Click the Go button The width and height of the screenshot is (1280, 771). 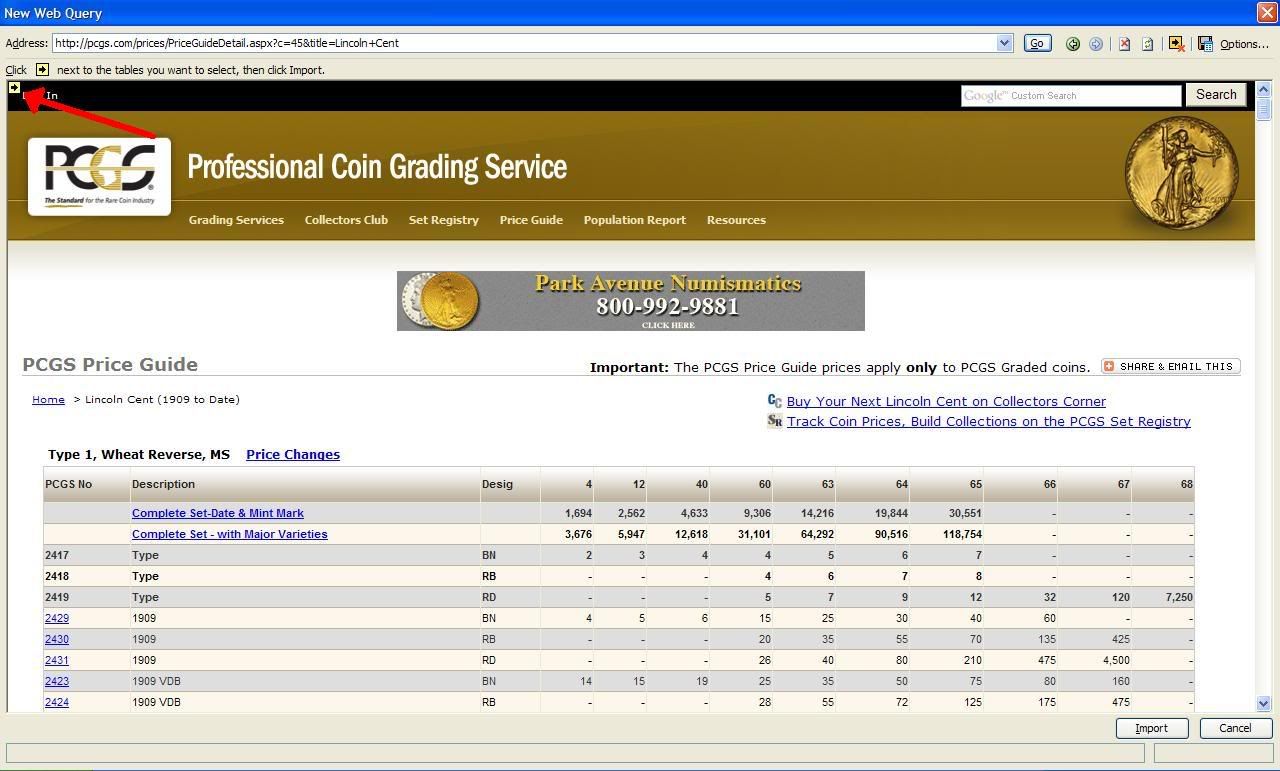pos(1037,43)
